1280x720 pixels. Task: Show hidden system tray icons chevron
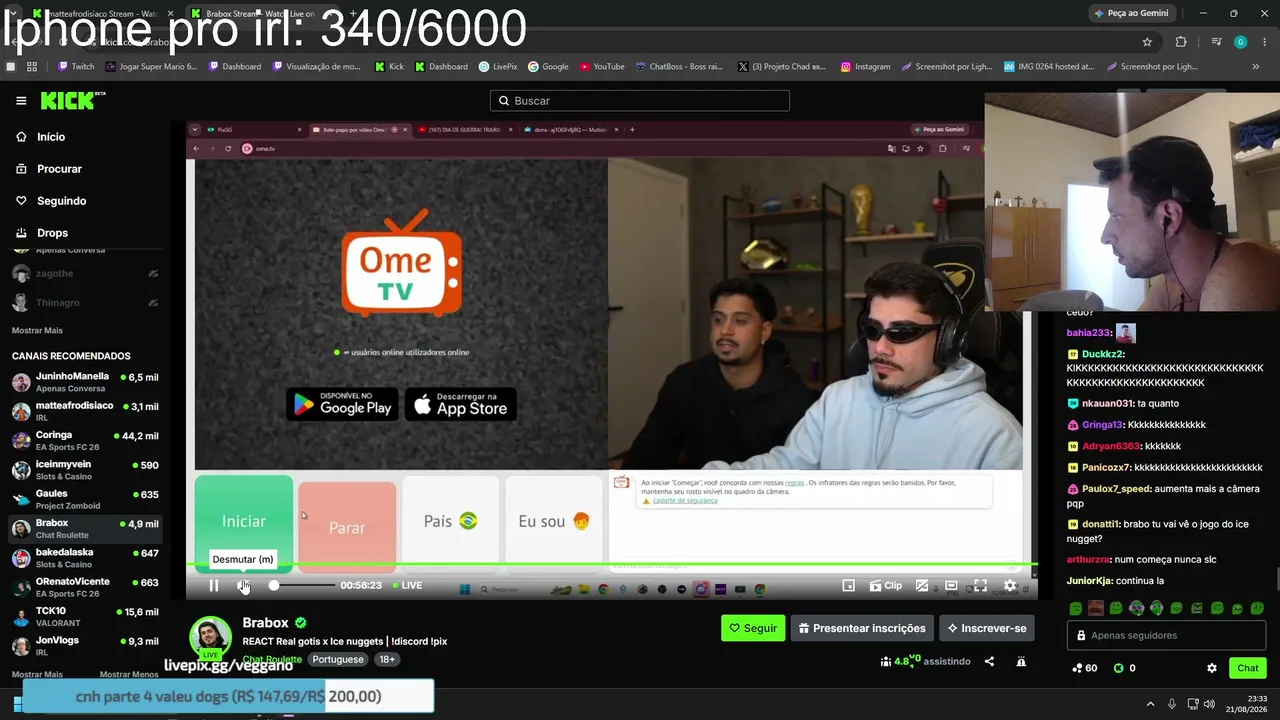coord(1150,704)
